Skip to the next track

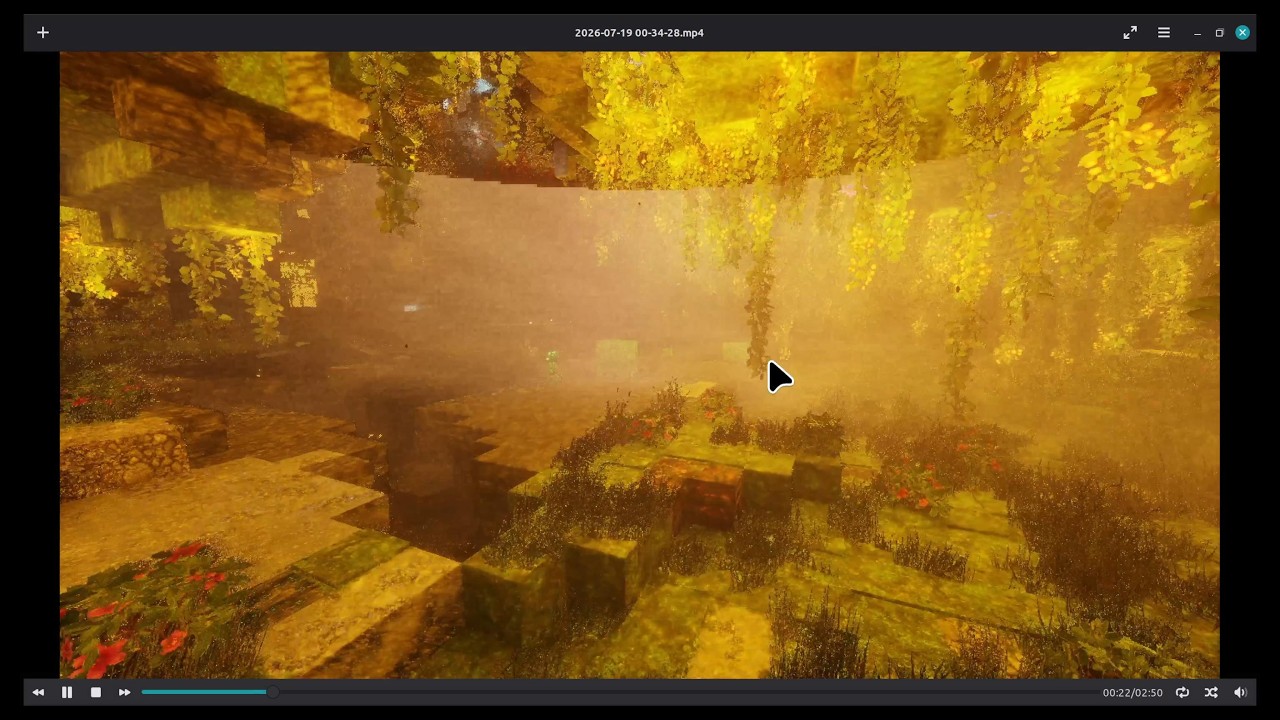click(125, 692)
